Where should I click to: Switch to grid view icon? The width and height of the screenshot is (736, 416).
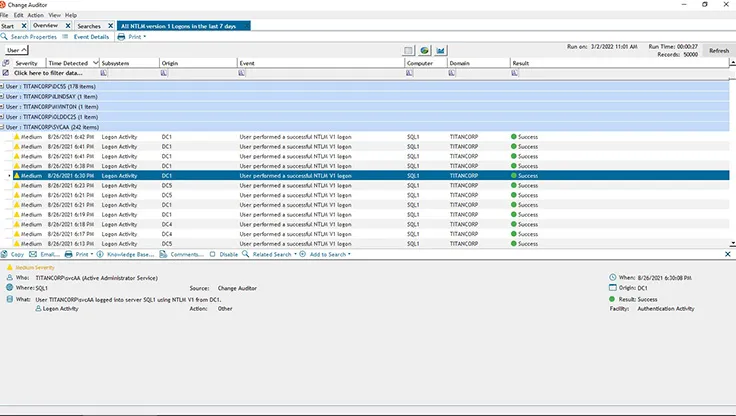[x=408, y=50]
